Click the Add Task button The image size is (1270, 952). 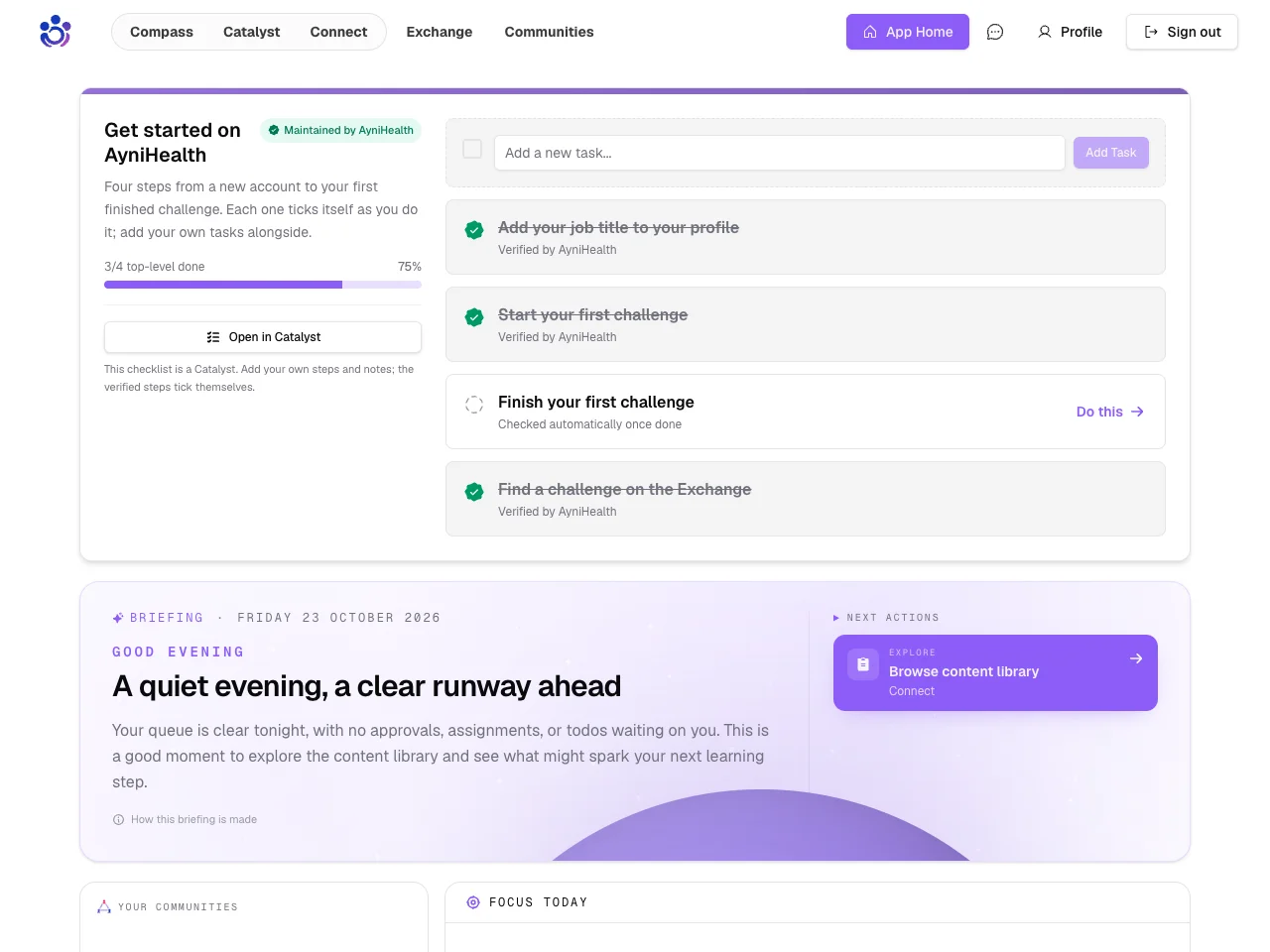tap(1111, 153)
